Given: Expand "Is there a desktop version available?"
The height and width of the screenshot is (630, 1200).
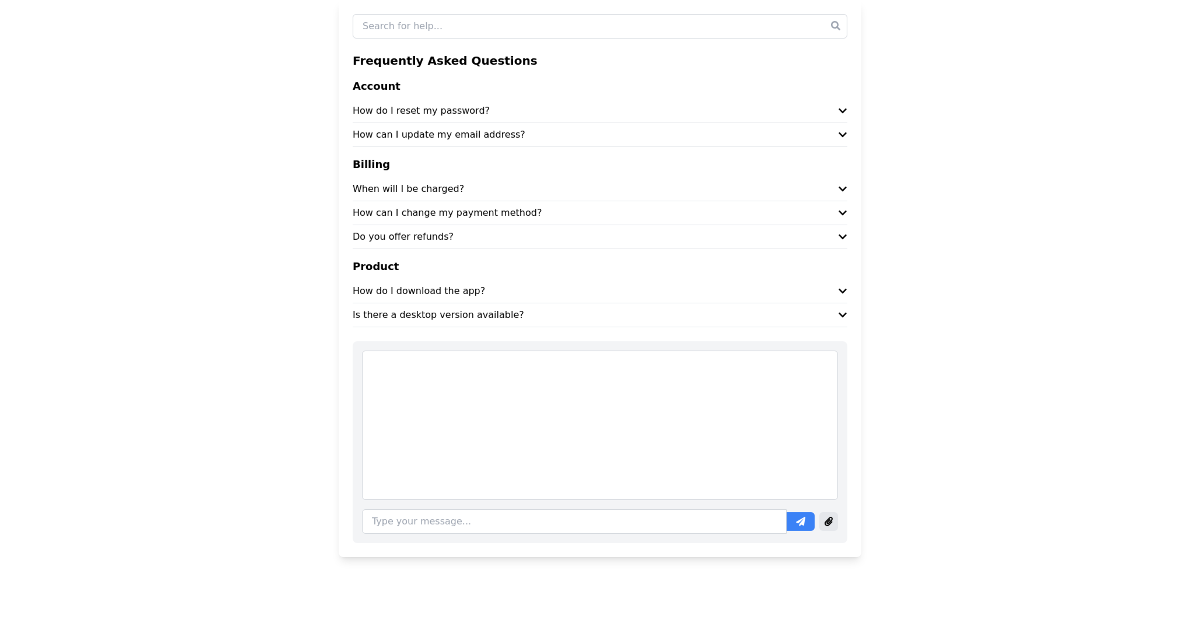Looking at the screenshot, I should click(842, 314).
